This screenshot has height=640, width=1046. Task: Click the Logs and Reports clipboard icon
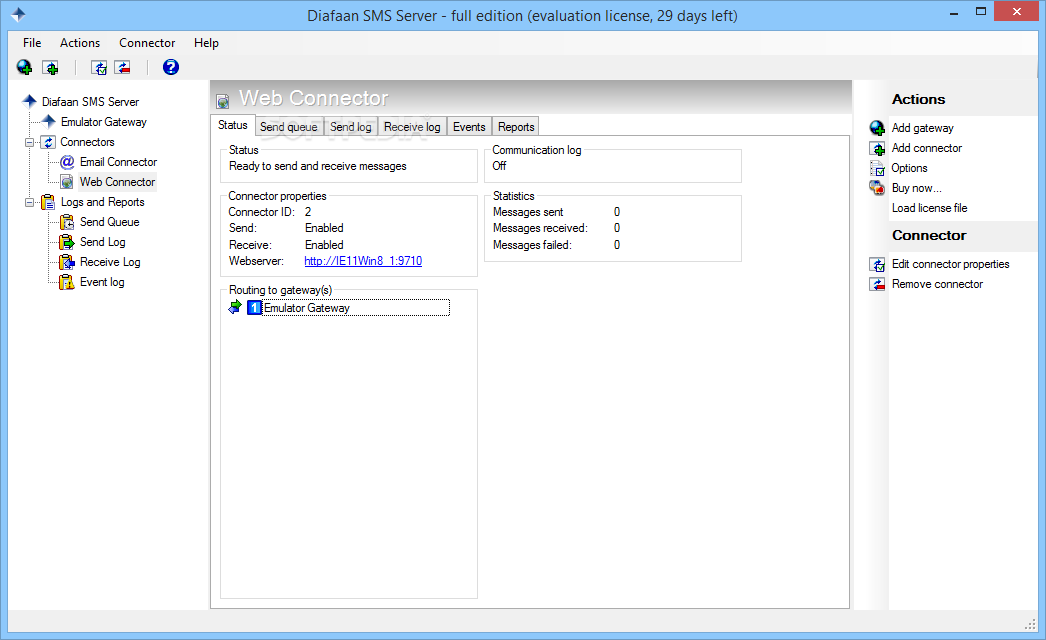[x=48, y=202]
